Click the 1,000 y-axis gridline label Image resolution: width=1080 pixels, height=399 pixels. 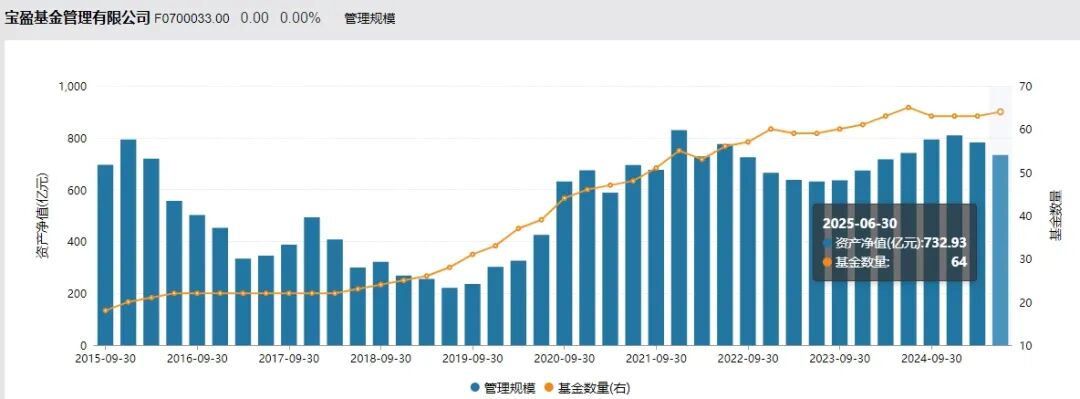(x=72, y=86)
